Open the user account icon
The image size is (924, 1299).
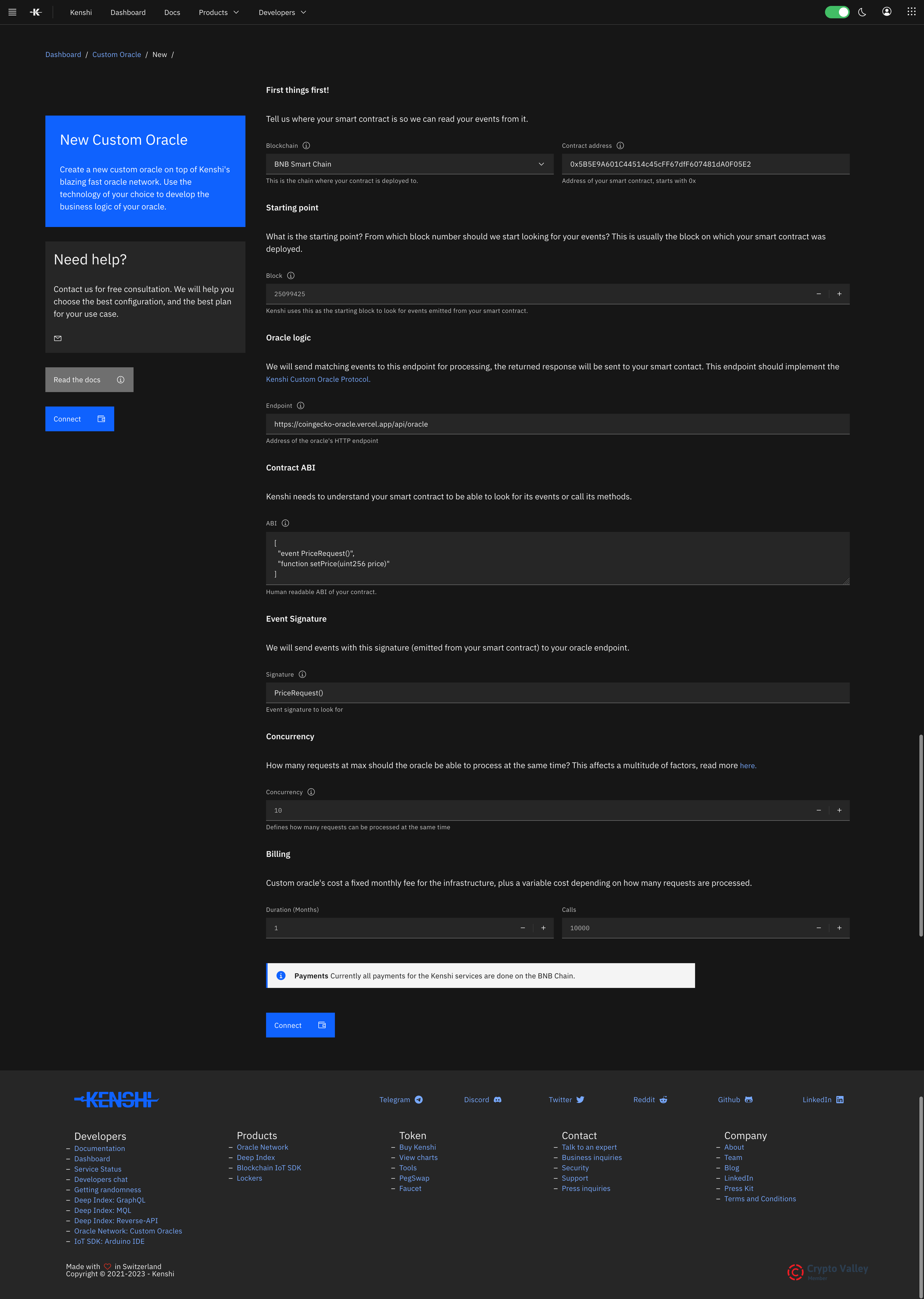(886, 12)
